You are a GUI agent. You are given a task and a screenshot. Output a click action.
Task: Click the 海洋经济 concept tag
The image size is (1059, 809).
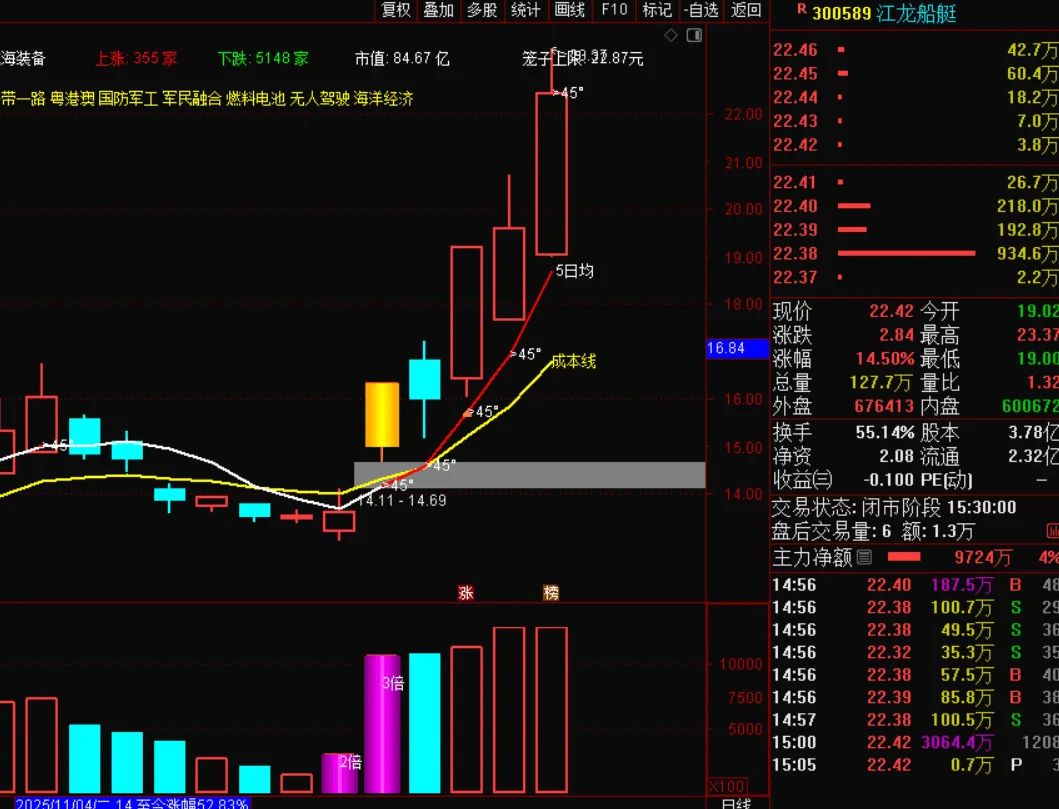coord(385,99)
